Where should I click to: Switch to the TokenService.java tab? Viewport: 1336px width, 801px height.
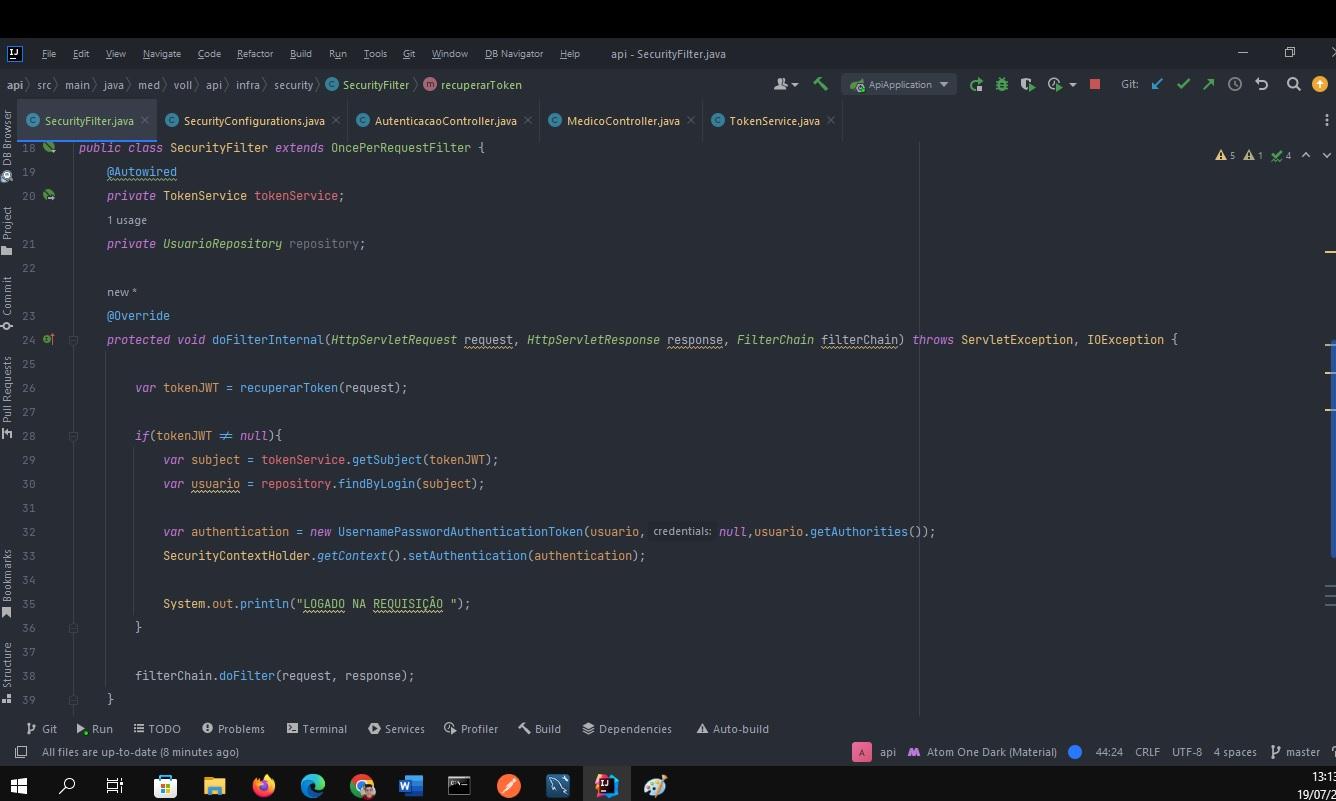[x=774, y=121]
